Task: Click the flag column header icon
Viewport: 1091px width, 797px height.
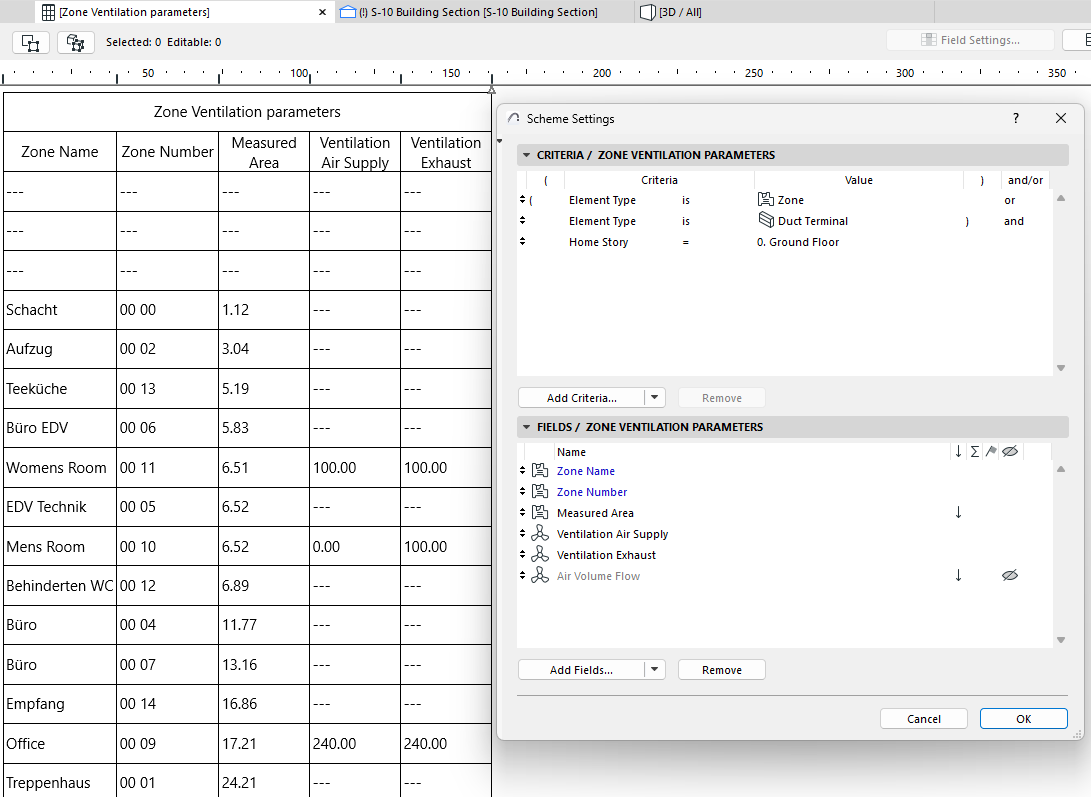Action: [x=992, y=451]
